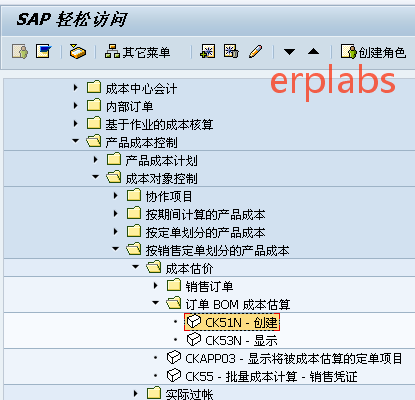This screenshot has height=400, width=415.
Task: Click the 协作项目 folder icon
Action: point(134,195)
